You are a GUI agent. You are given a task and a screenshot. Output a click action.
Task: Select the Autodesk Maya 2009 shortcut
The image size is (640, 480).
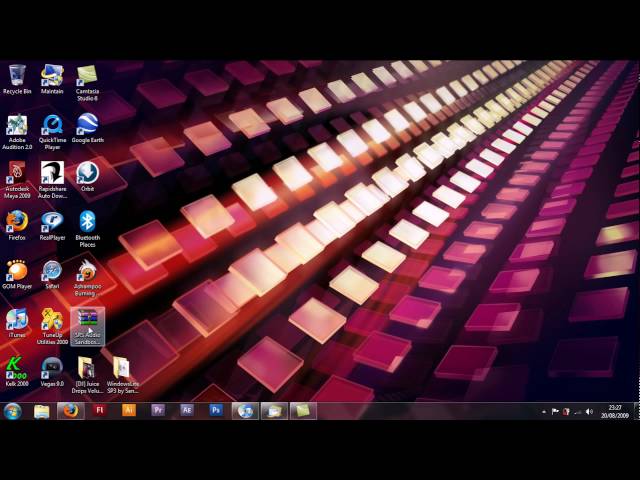point(17,180)
